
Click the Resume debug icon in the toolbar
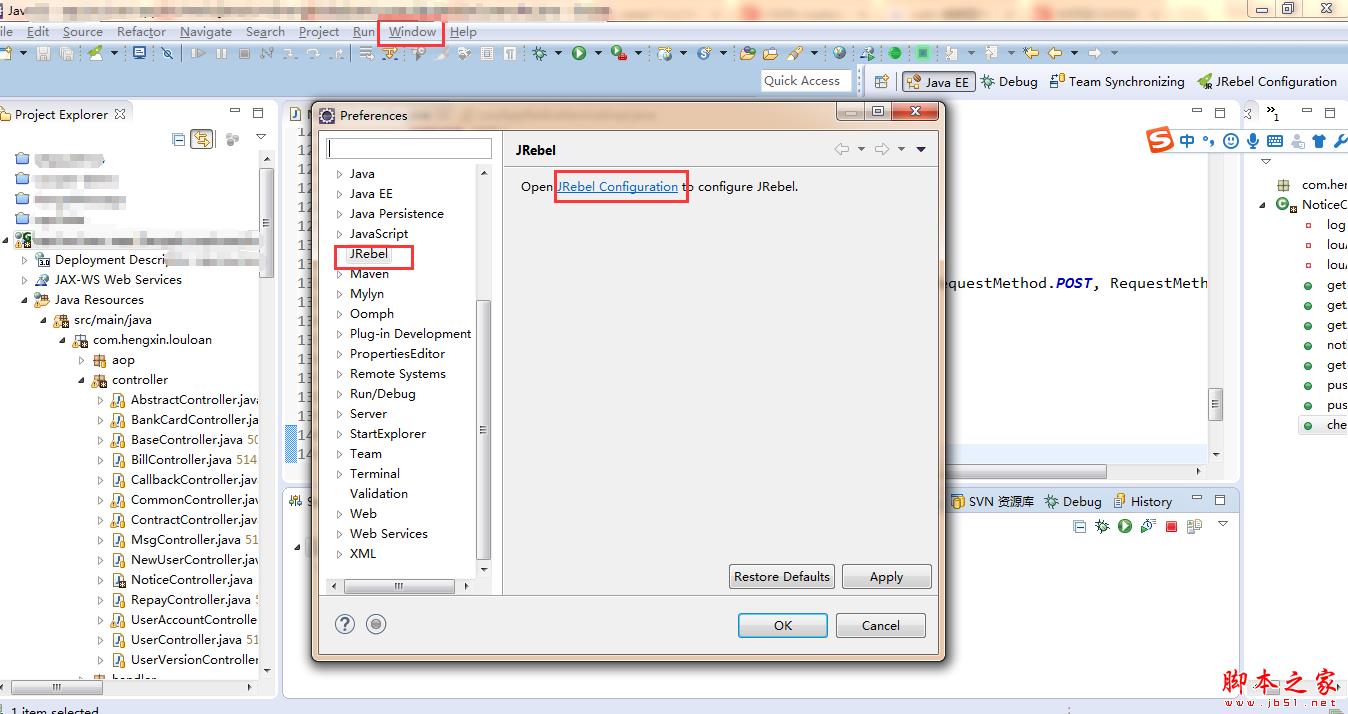[198, 53]
